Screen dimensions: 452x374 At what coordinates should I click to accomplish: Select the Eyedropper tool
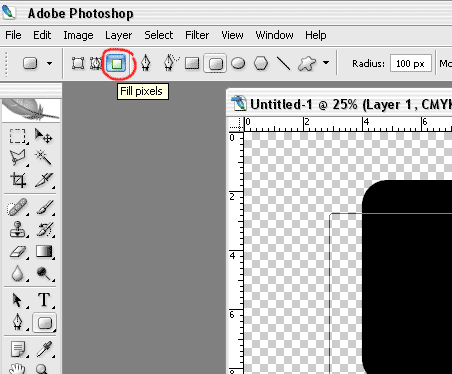click(44, 349)
